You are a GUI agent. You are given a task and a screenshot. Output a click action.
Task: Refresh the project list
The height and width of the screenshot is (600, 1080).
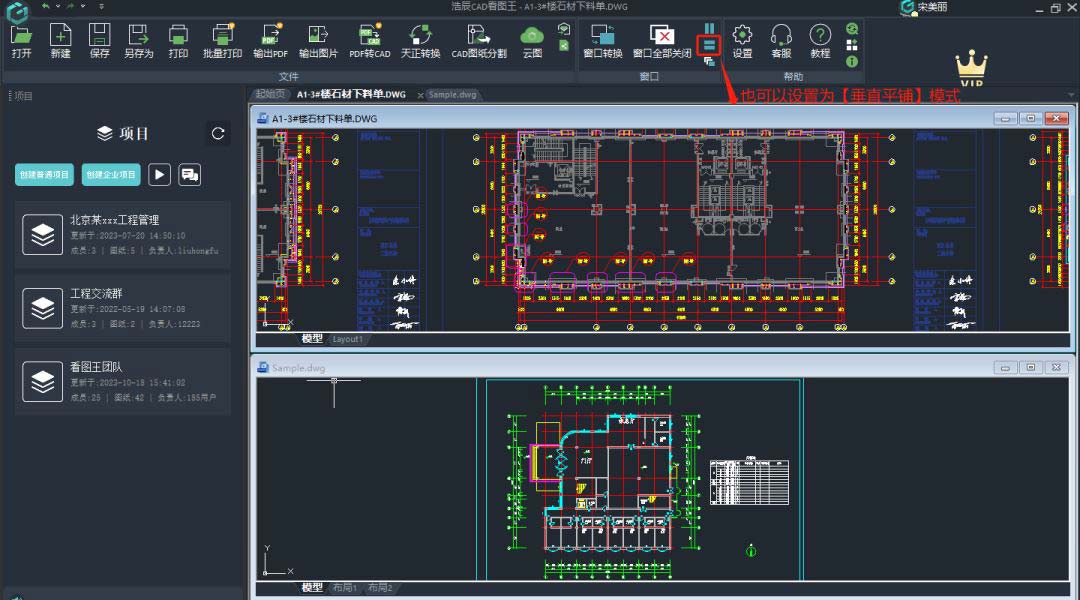(218, 133)
